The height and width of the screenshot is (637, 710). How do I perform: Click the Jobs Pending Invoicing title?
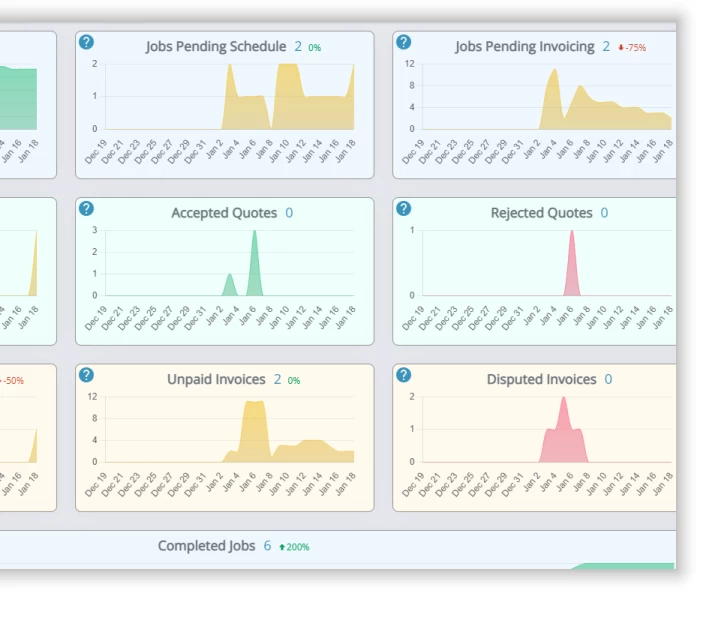pos(524,47)
